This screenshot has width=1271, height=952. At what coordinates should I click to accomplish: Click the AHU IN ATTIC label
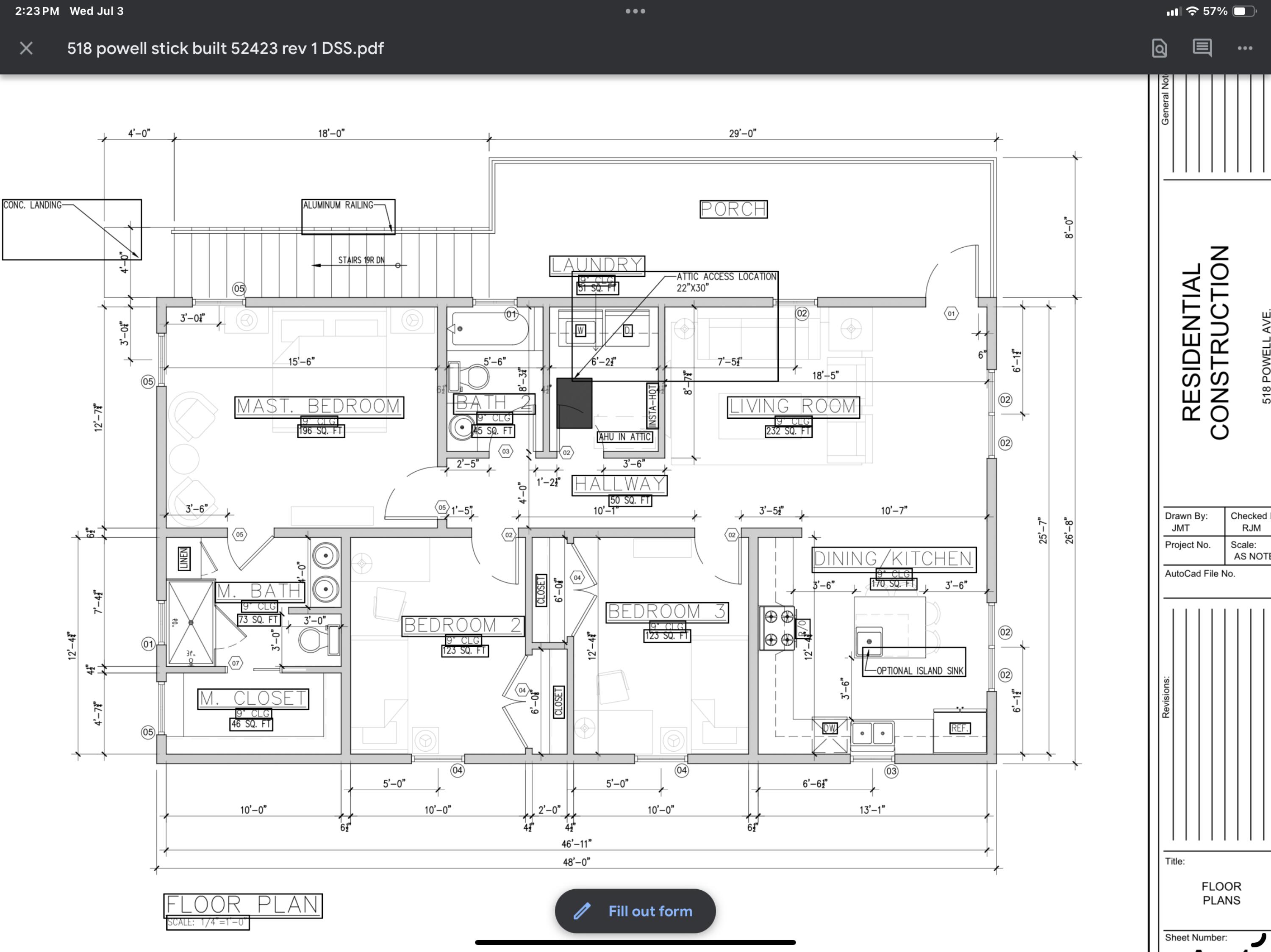pyautogui.click(x=624, y=437)
